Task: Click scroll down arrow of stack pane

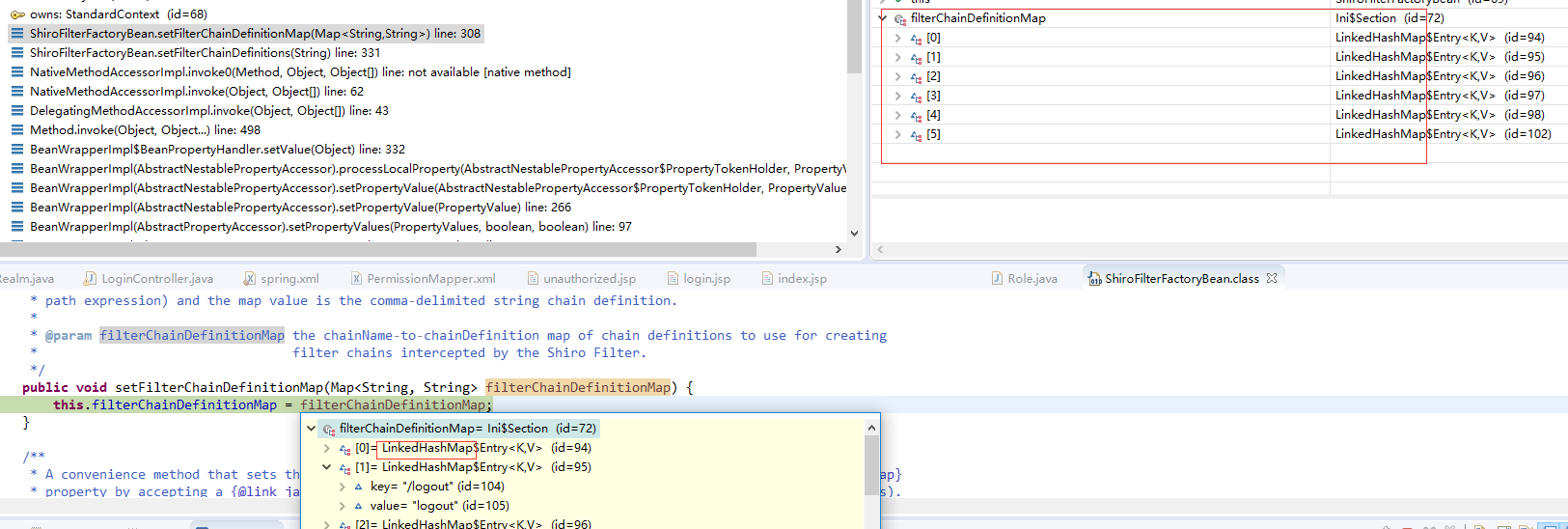Action: tap(854, 233)
